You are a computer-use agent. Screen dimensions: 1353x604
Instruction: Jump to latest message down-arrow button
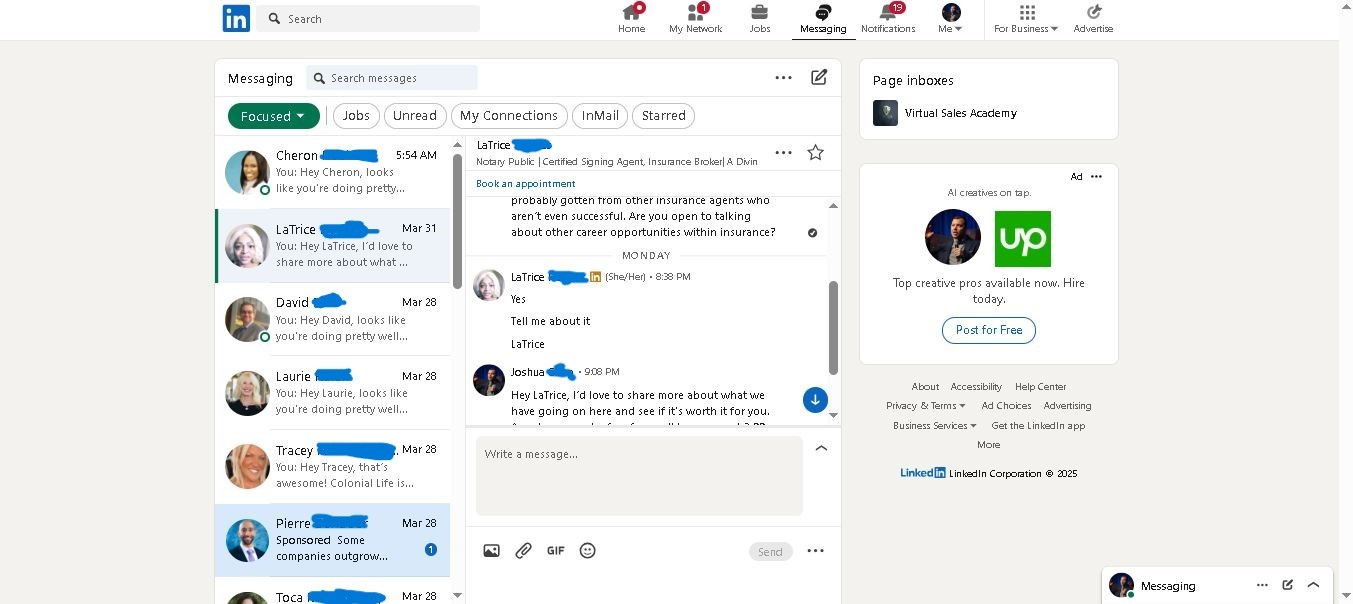(815, 400)
